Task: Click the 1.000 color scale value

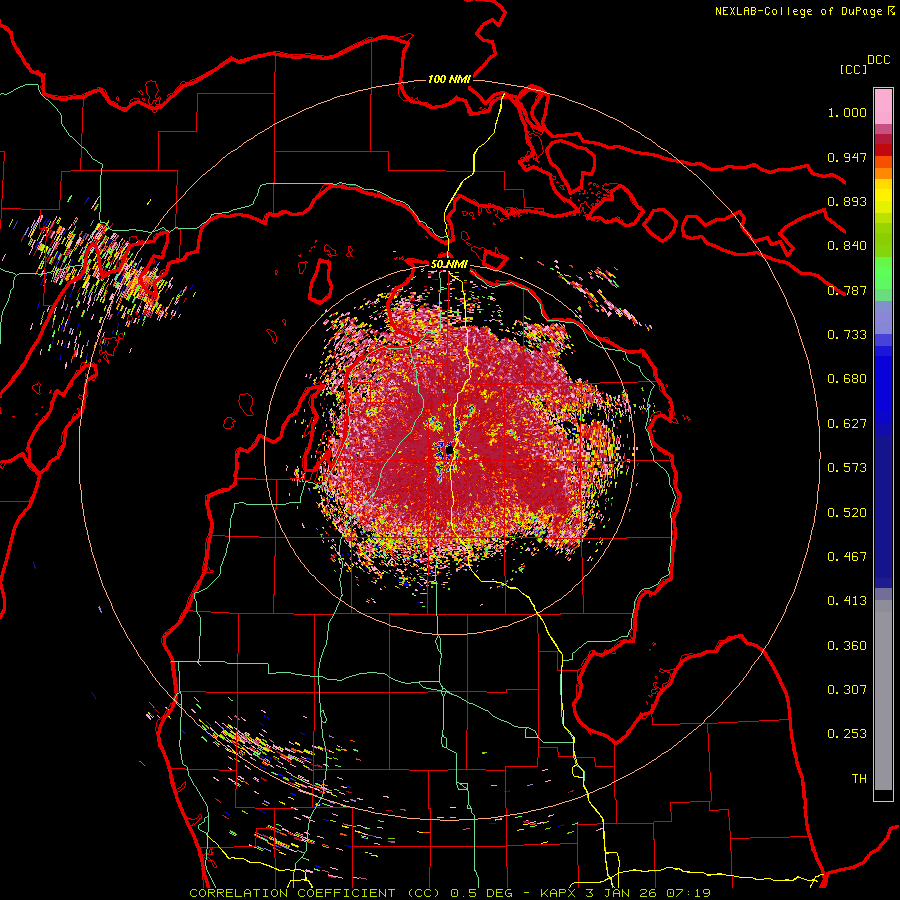Action: click(x=847, y=112)
